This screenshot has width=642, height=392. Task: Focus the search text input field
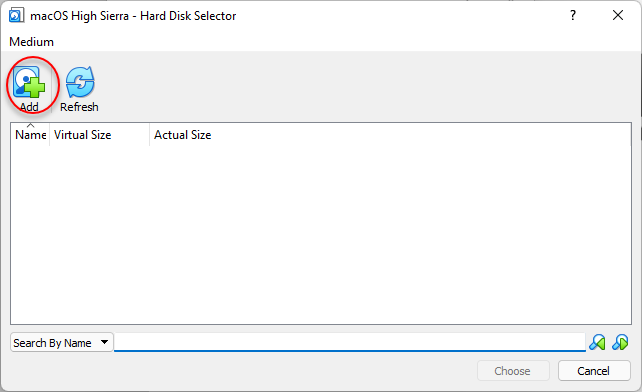(x=350, y=342)
